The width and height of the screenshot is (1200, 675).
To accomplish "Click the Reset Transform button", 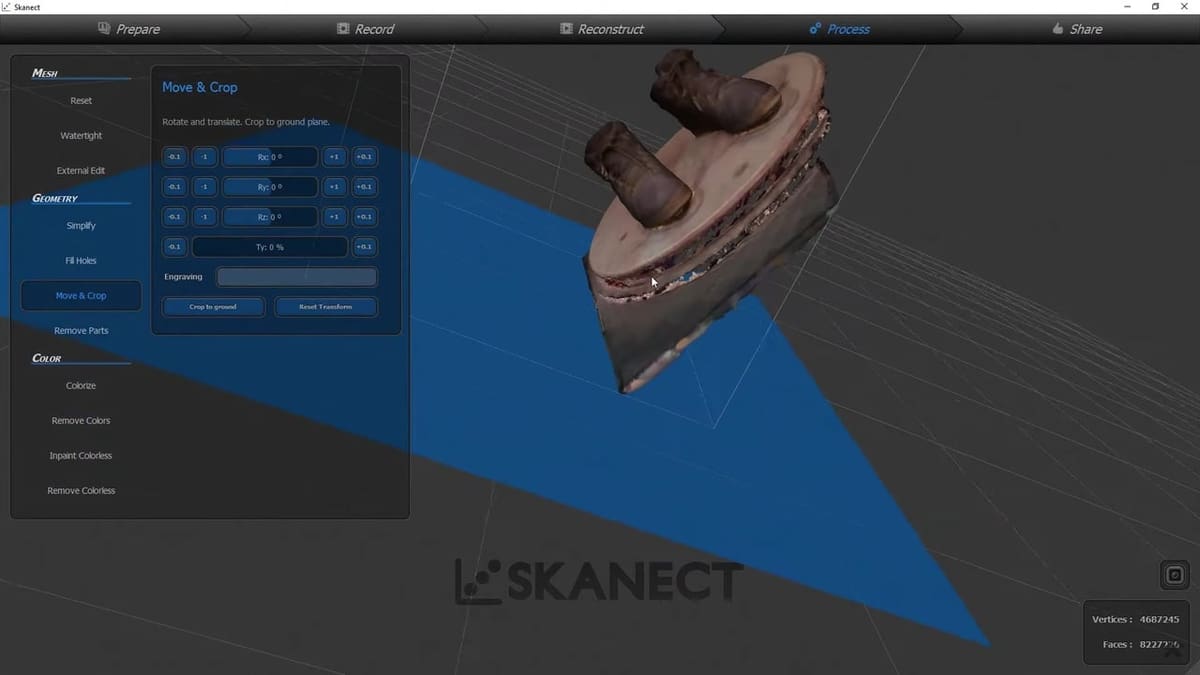I will coord(325,306).
